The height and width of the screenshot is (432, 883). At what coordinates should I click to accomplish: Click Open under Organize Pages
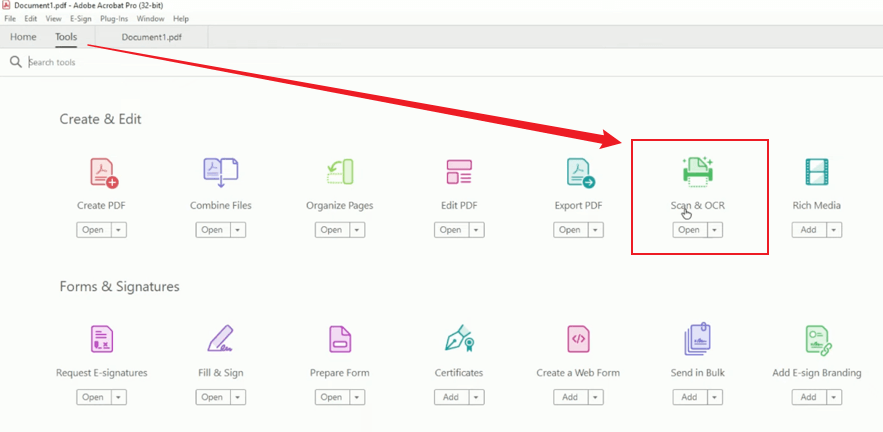pyautogui.click(x=332, y=230)
